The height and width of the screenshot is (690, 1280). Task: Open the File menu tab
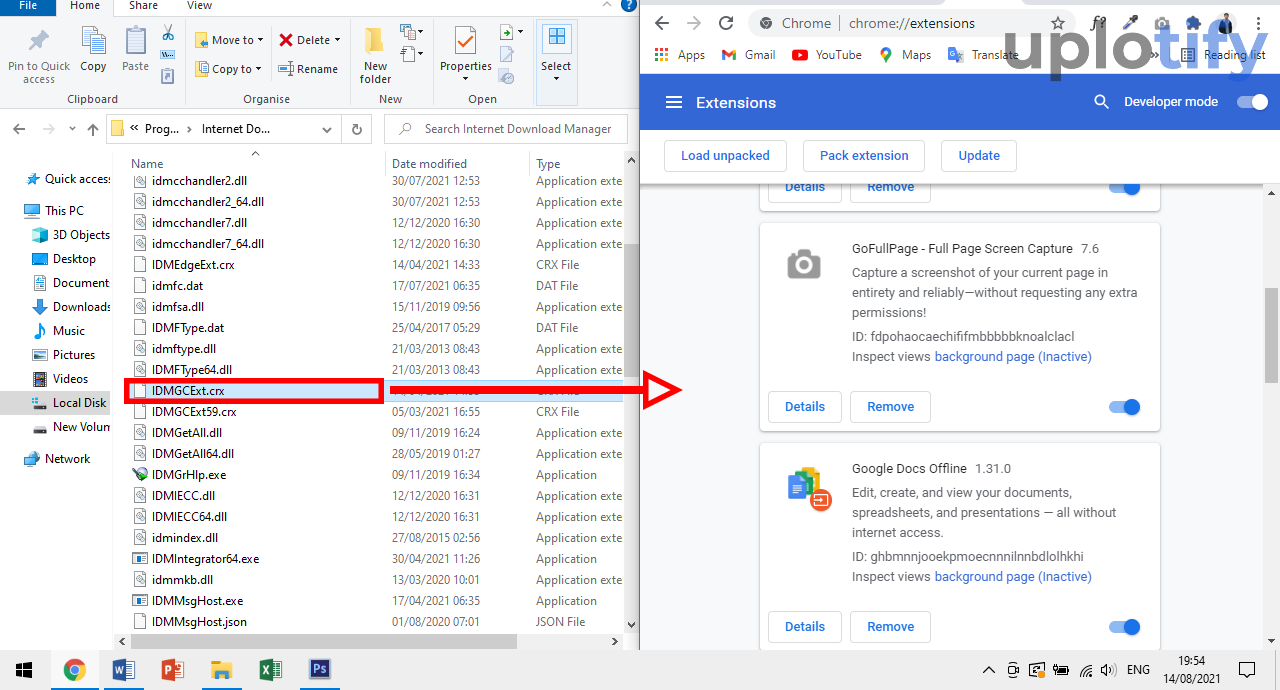[x=28, y=6]
